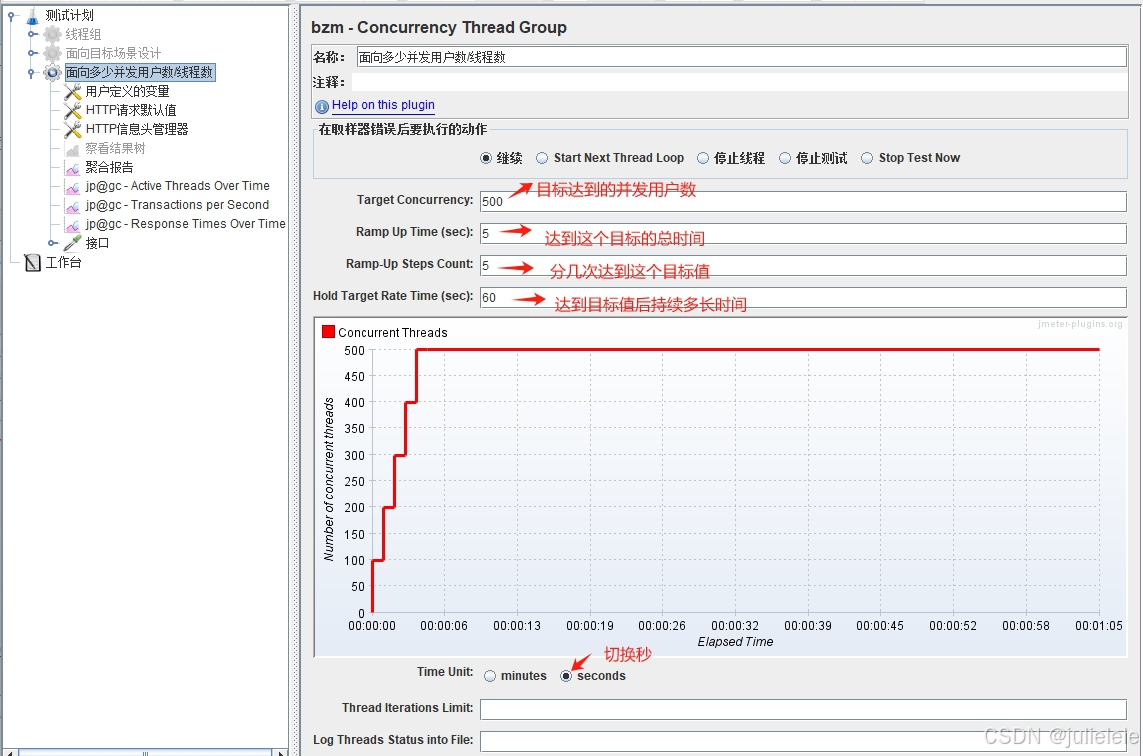Click the 名称 name input field
This screenshot has width=1143, height=756.
[x=741, y=57]
